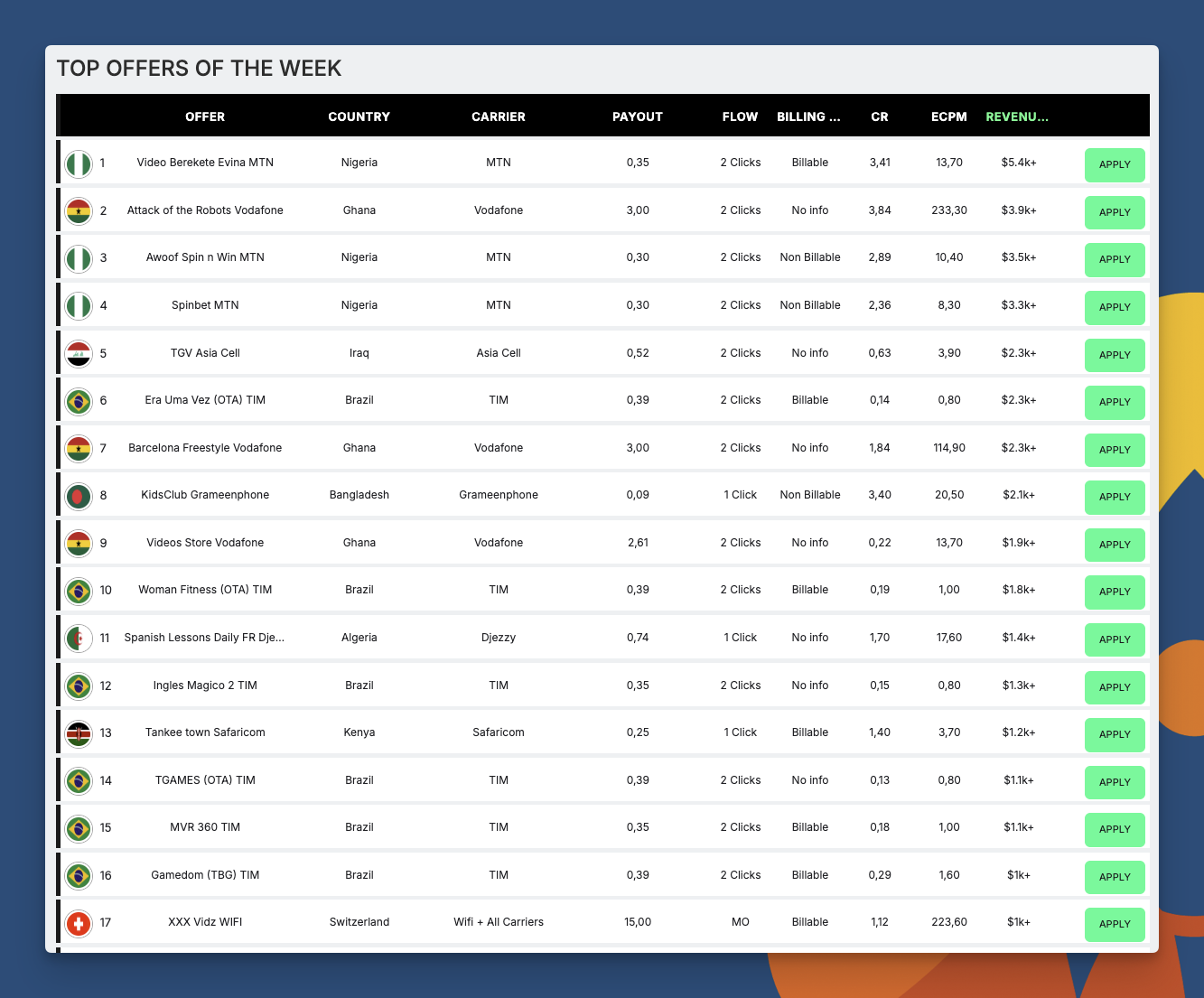Click the Nigeria flag icon for Spinbet MTN
Image resolution: width=1204 pixels, height=998 pixels.
tap(79, 306)
